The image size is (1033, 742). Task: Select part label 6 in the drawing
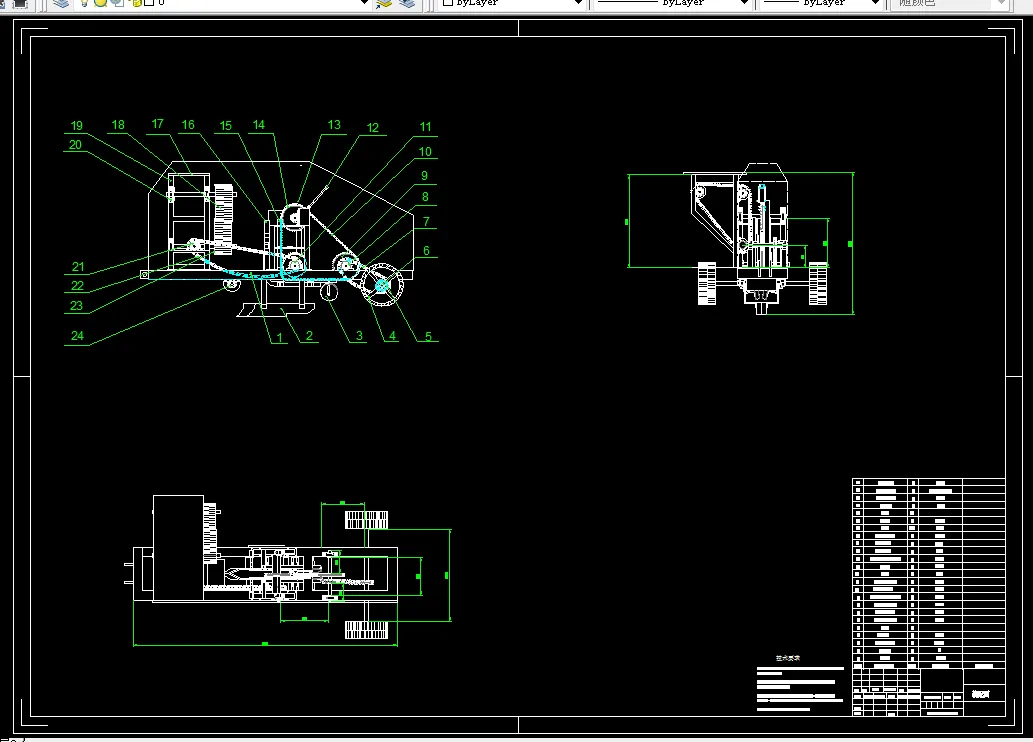pyautogui.click(x=426, y=250)
